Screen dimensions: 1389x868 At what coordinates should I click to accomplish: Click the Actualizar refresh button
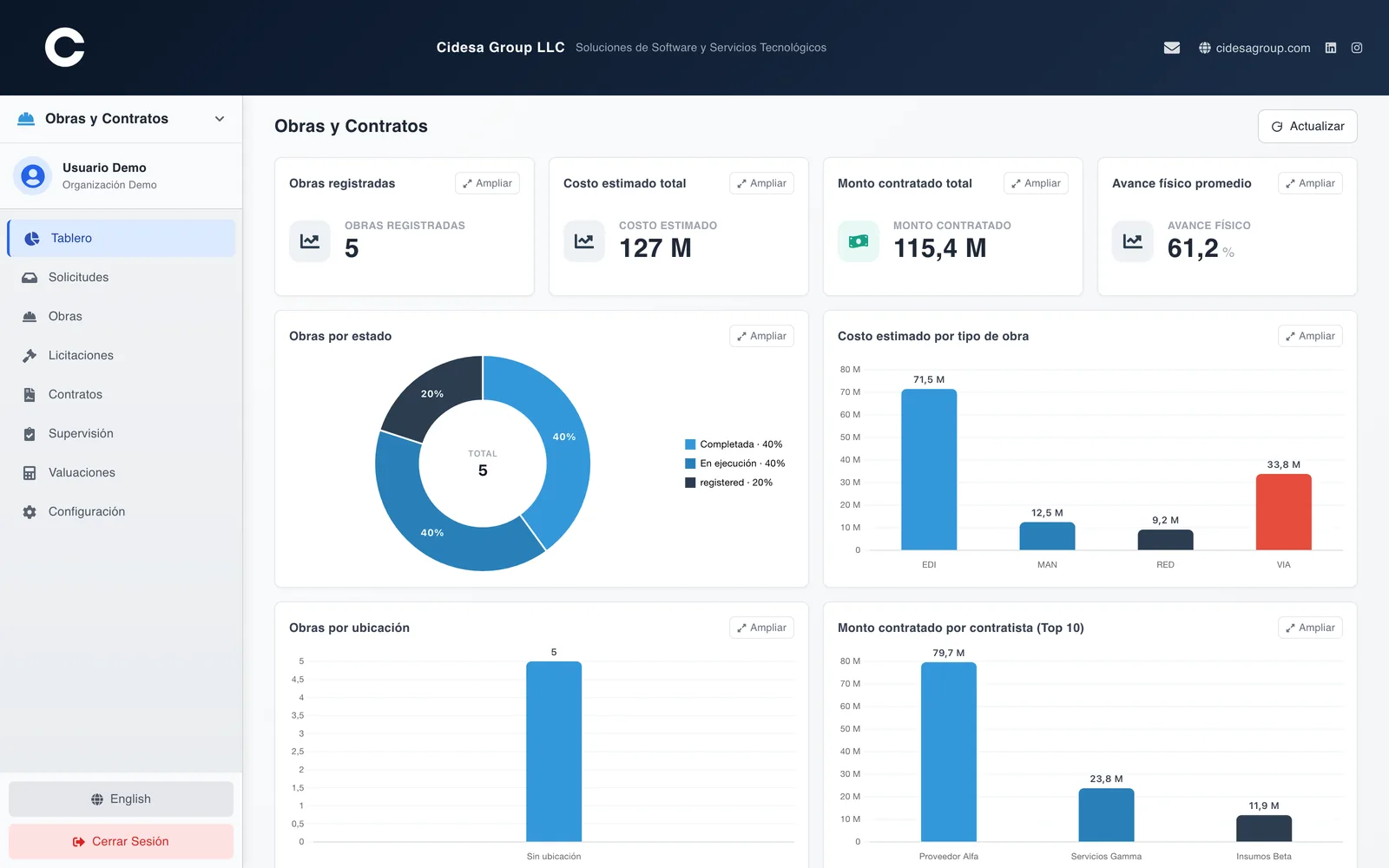[x=1307, y=126]
